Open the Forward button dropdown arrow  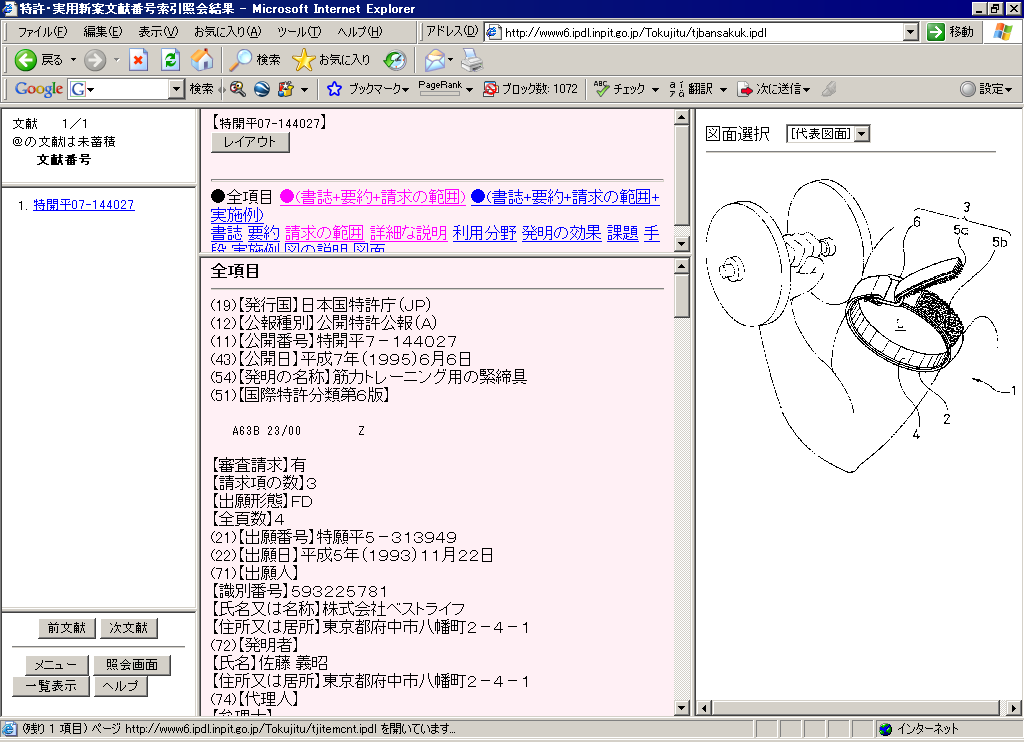pos(116,60)
